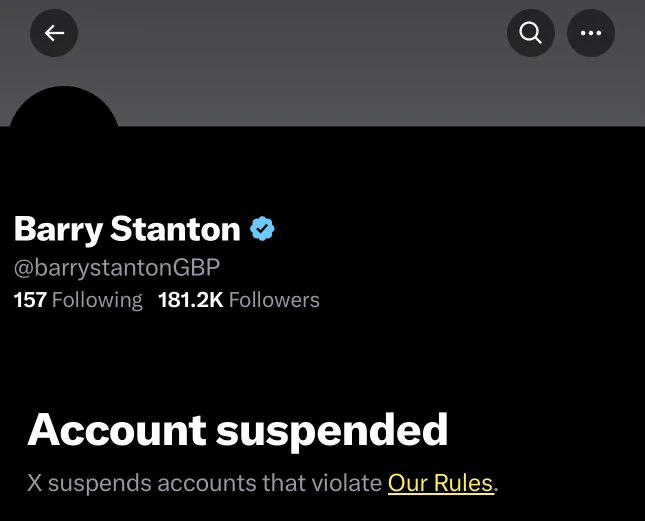Follow the Our Rules link
This screenshot has height=521, width=645.
pos(441,483)
